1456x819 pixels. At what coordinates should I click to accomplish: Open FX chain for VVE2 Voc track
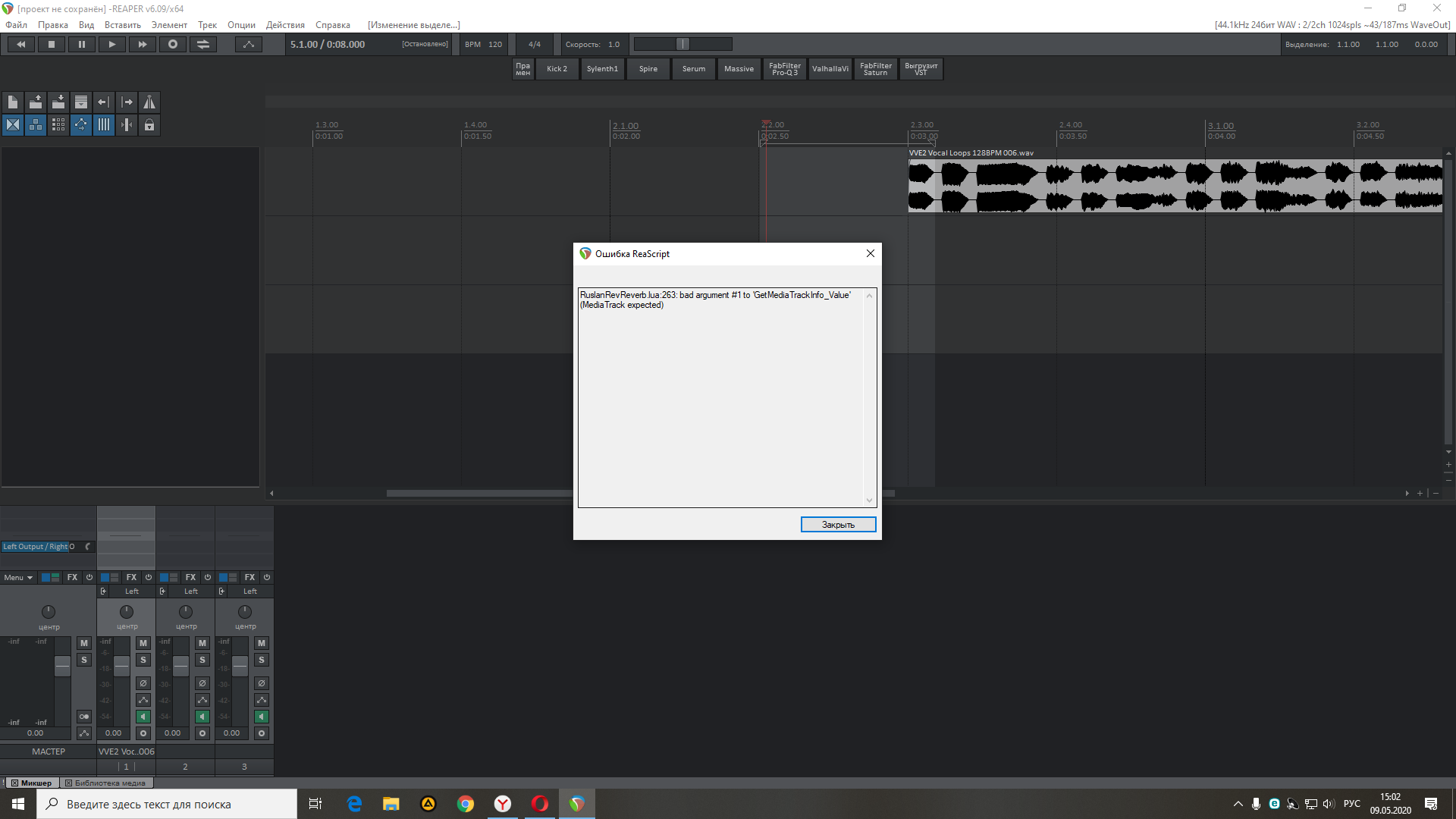pos(131,578)
